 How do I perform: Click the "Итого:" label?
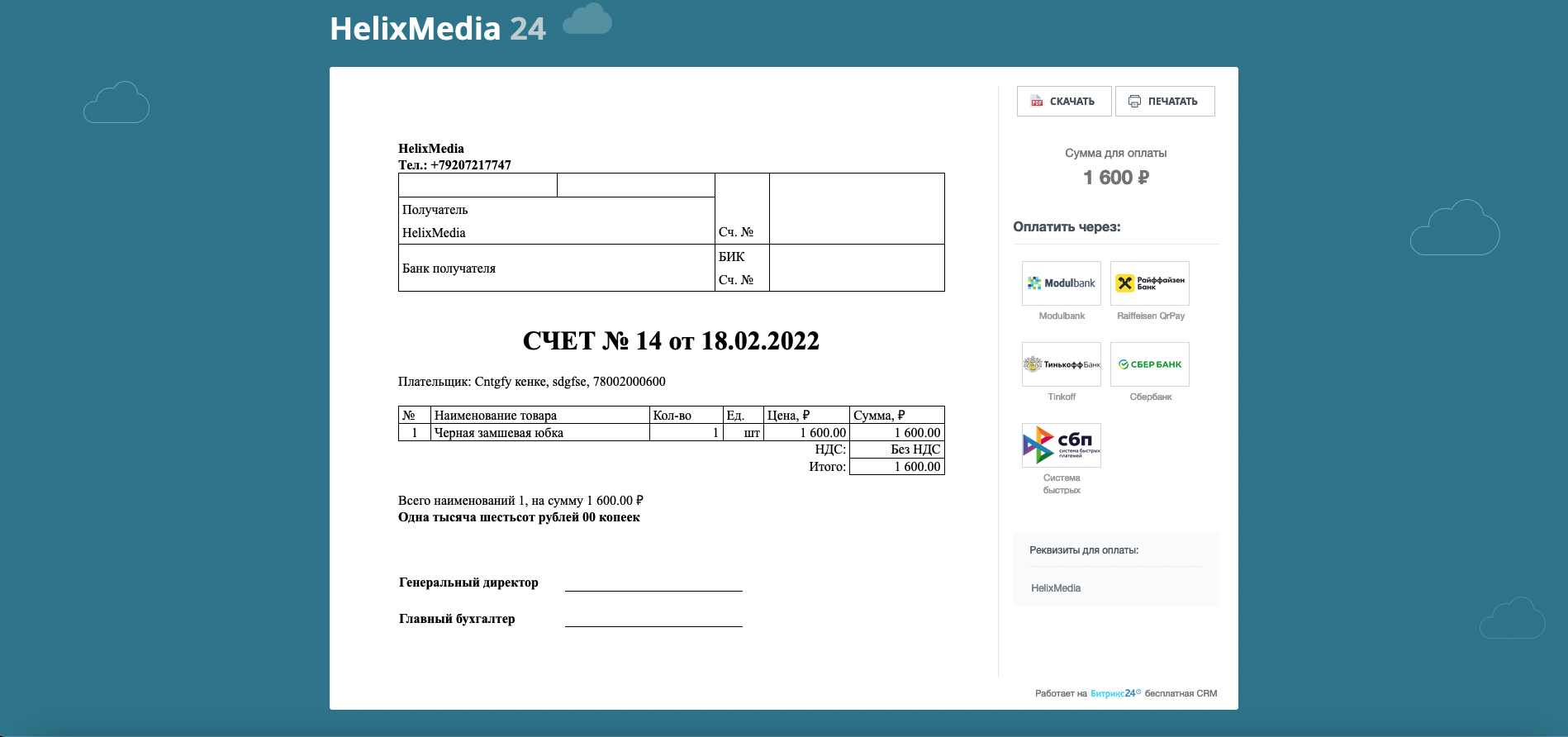pos(827,467)
